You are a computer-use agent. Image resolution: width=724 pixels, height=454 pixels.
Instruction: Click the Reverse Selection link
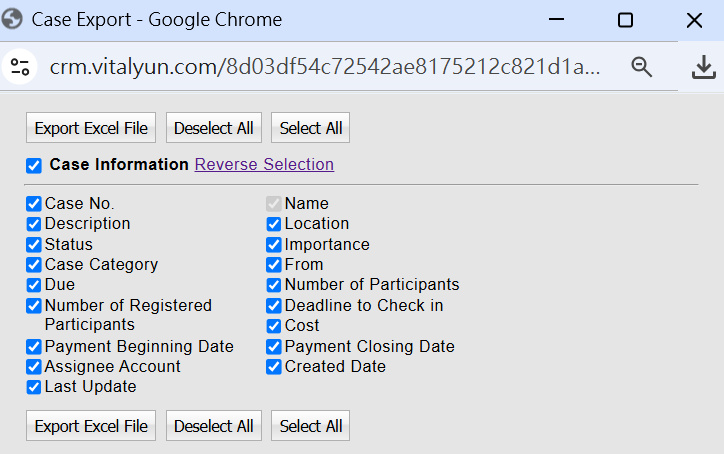[x=264, y=164]
